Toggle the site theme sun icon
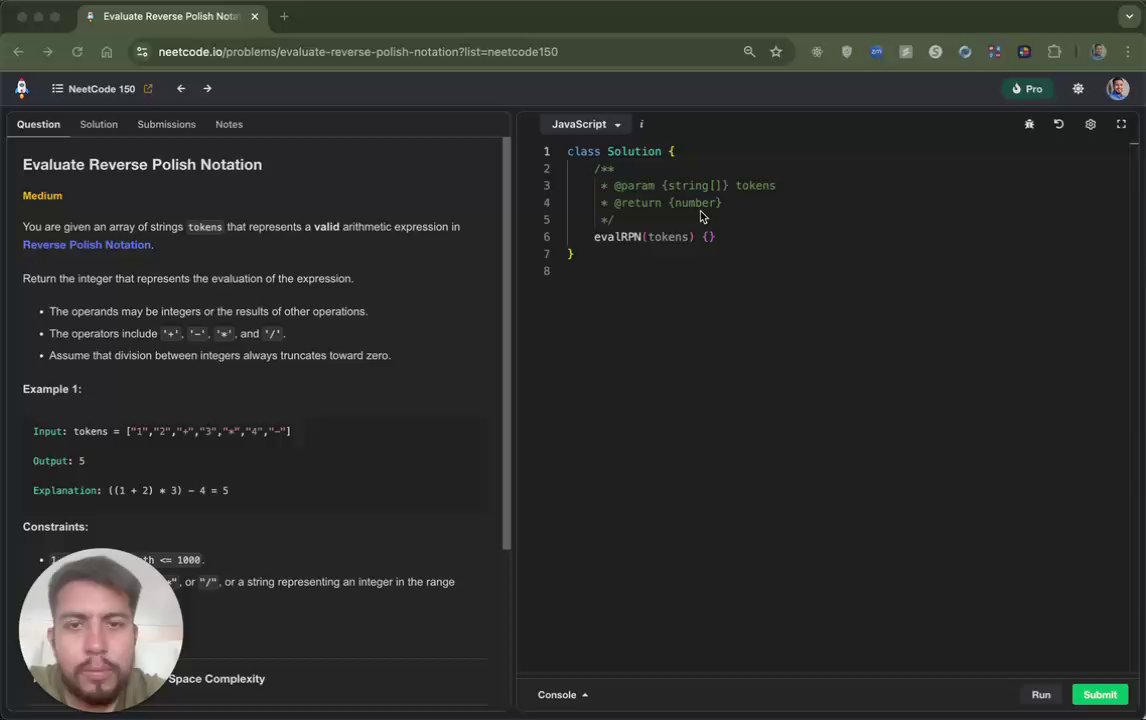The height and width of the screenshot is (720, 1146). pos(1078,89)
